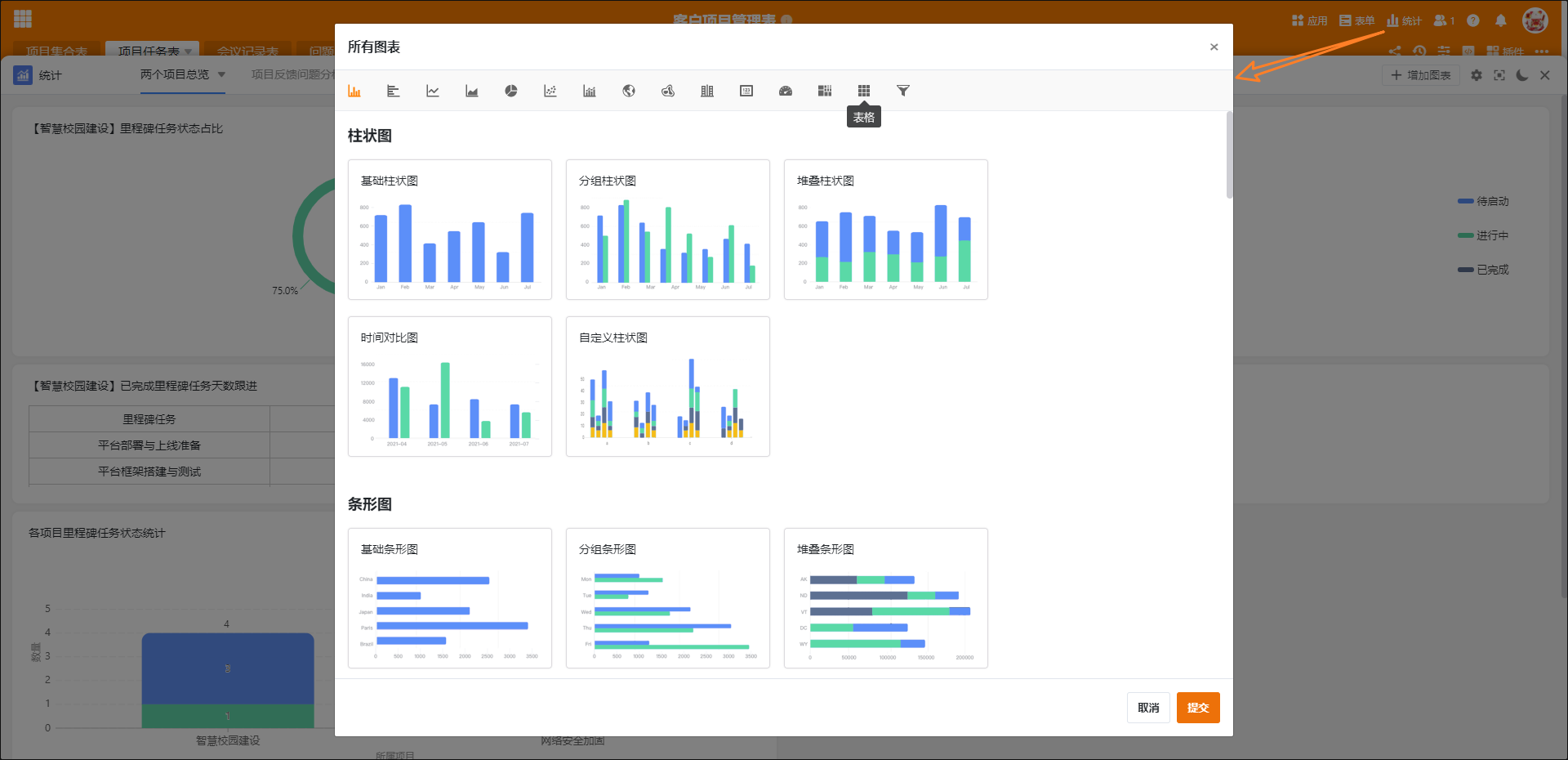
Task: Open collaborators icon showing 1
Action: click(1445, 20)
